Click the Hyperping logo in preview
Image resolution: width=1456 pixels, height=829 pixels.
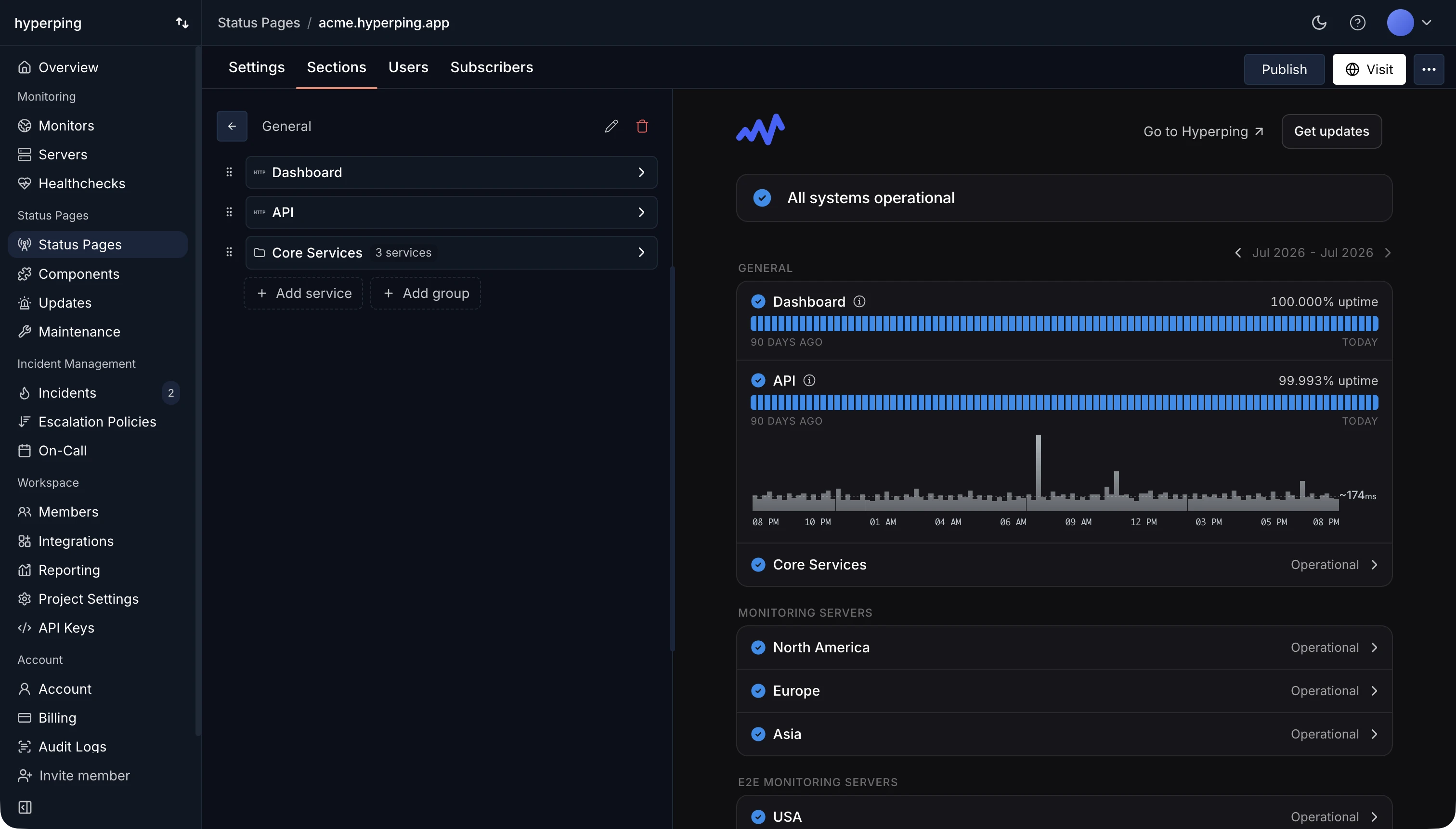(760, 130)
